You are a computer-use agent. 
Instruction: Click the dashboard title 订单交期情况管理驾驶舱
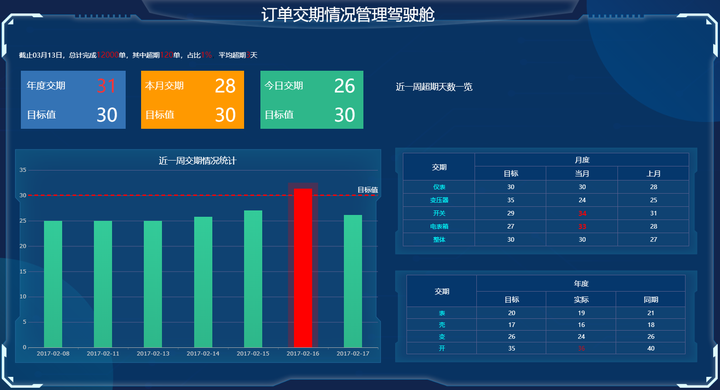click(x=348, y=15)
